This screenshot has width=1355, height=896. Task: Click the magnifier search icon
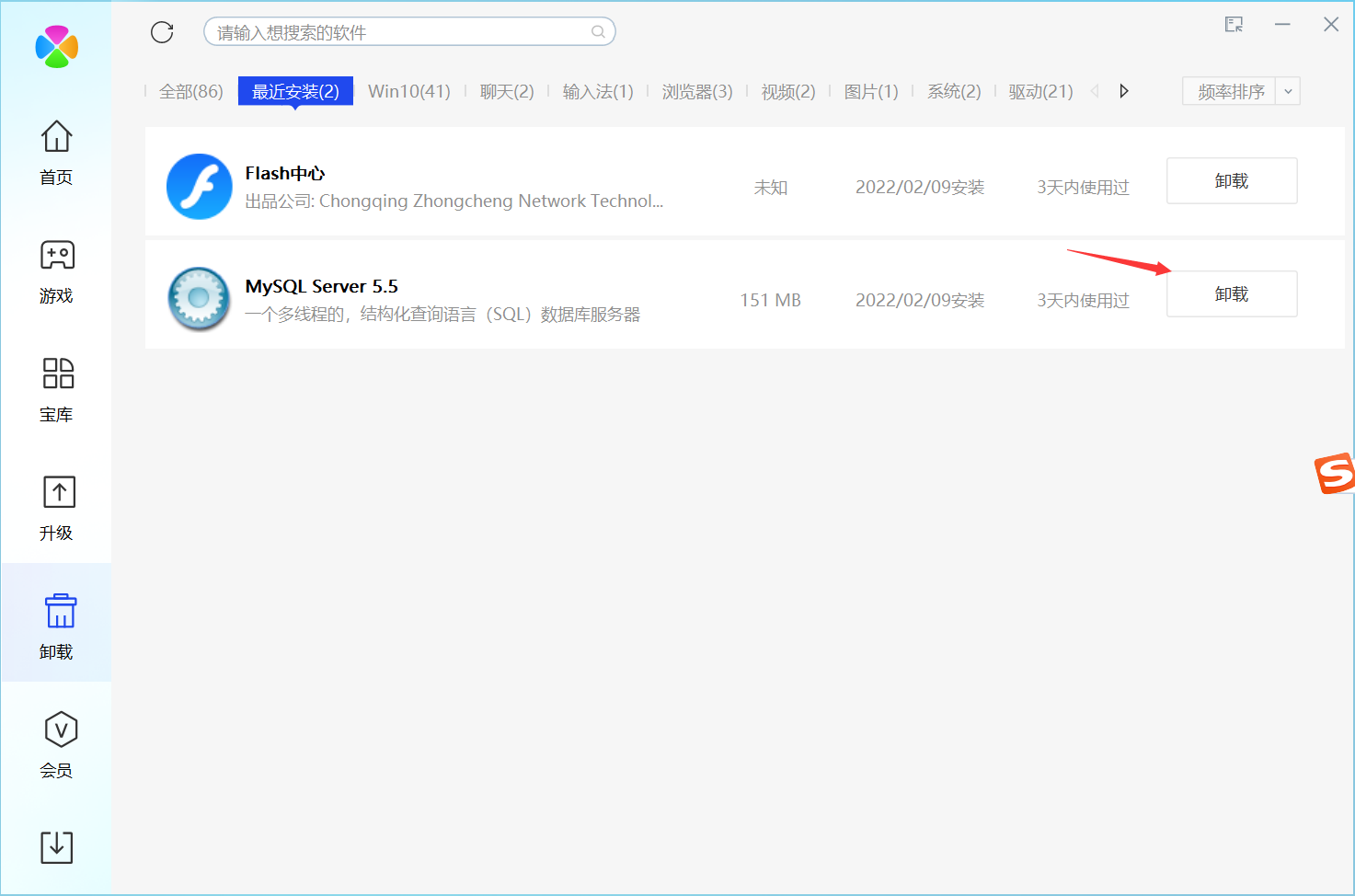(x=598, y=32)
